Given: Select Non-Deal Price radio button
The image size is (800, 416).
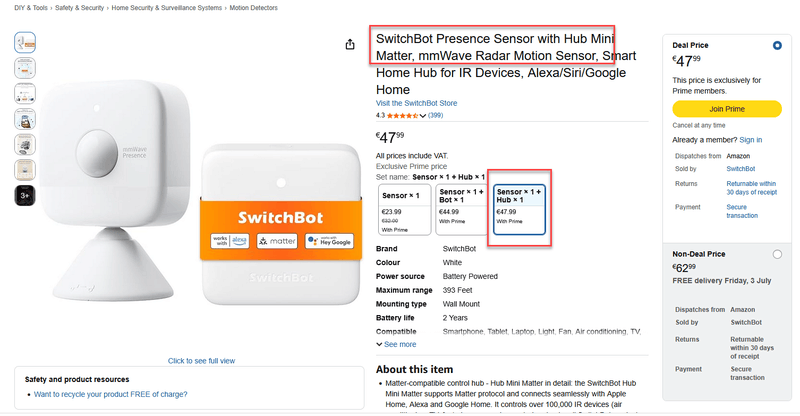Looking at the screenshot, I should 777,254.
